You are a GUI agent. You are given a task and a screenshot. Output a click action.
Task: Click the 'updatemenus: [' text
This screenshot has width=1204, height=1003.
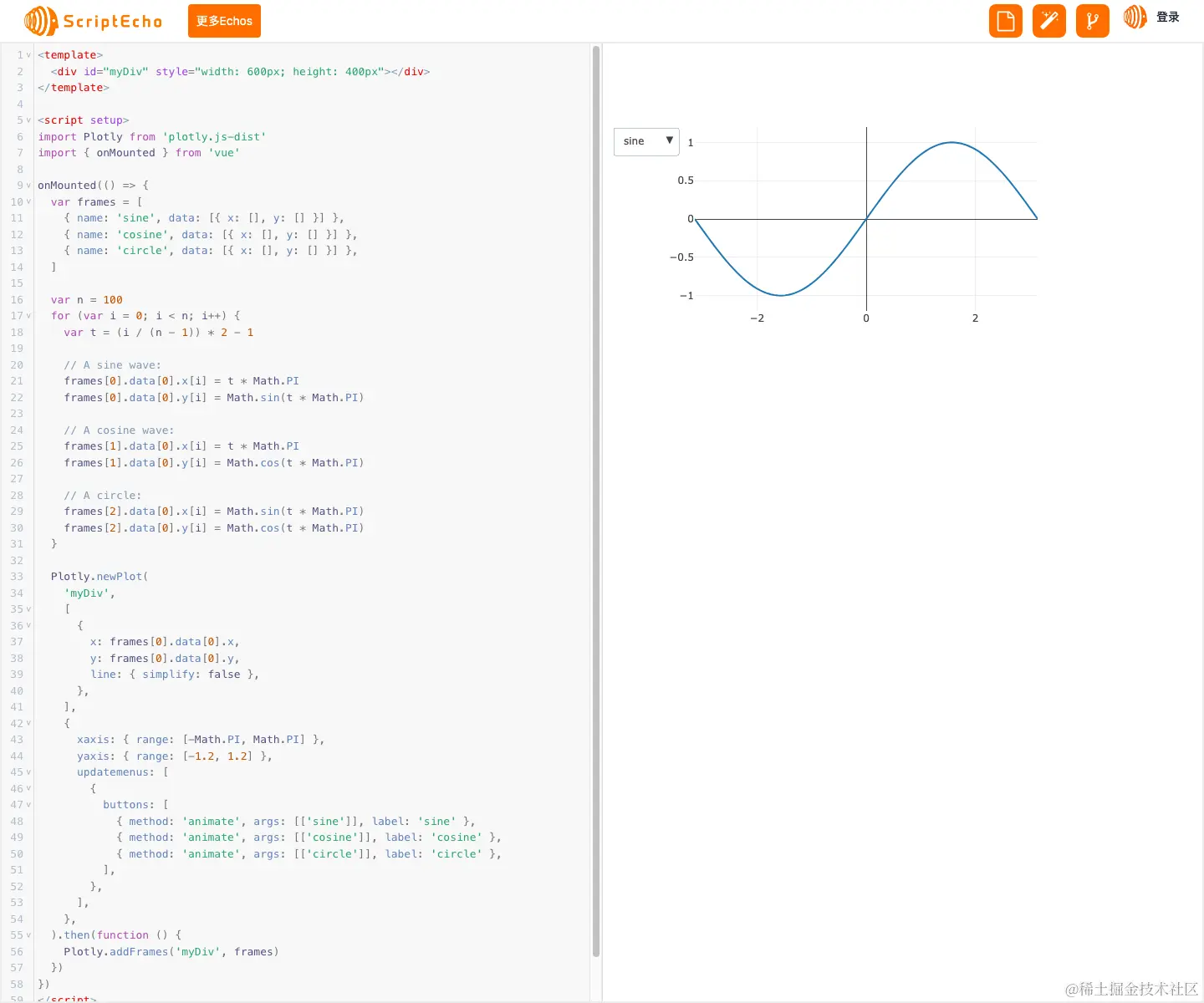click(x=123, y=772)
